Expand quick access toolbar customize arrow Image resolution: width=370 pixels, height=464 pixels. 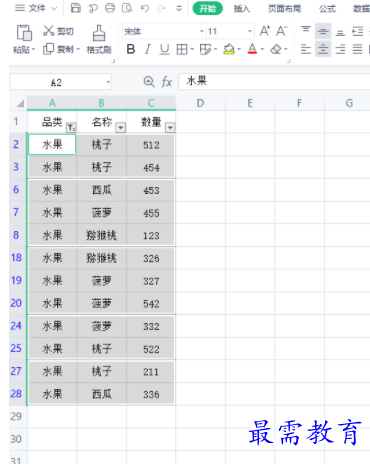pyautogui.click(x=179, y=8)
